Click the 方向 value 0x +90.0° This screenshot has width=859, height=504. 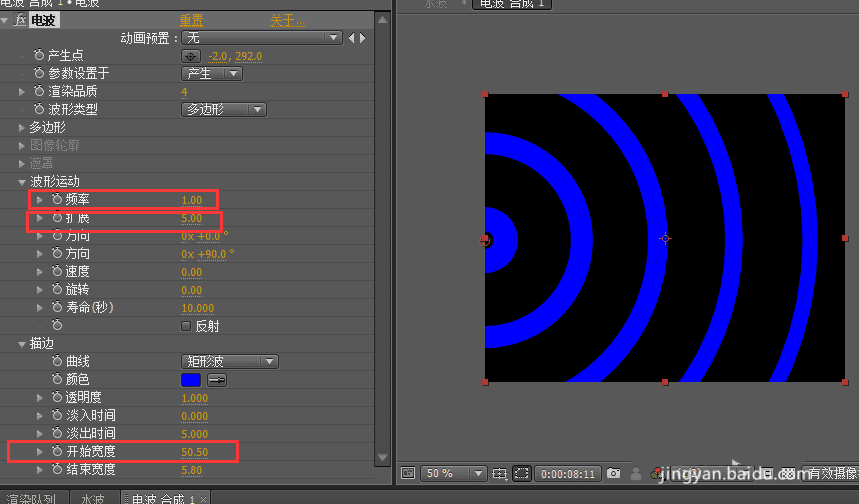click(x=208, y=254)
